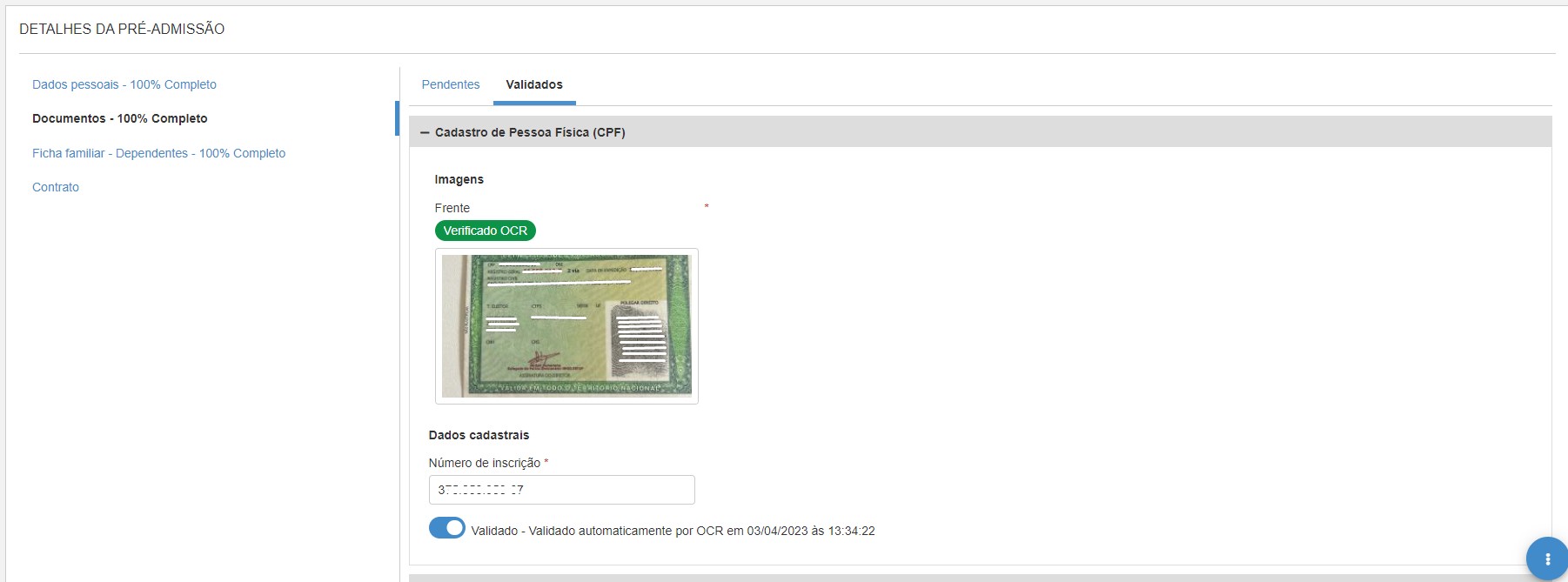This screenshot has width=1568, height=582.
Task: Open Ficha familiar - Dependentes link
Action: point(159,153)
